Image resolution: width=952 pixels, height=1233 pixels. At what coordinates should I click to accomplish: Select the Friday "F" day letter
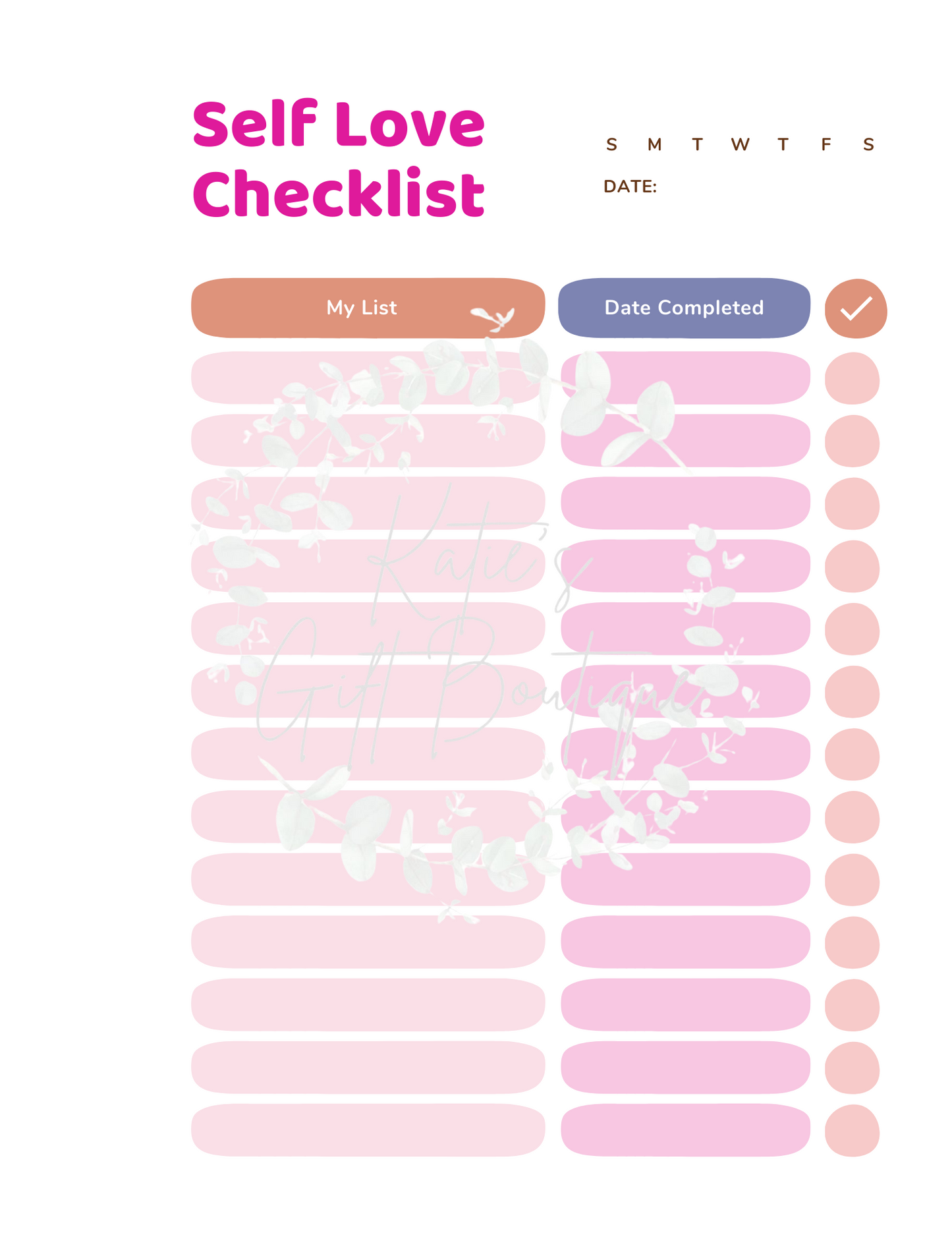[826, 144]
